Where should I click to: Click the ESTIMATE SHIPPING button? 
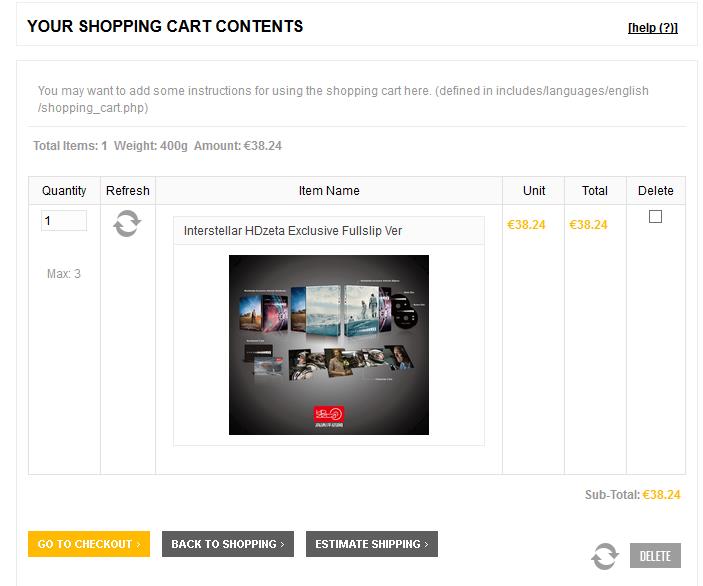point(372,544)
